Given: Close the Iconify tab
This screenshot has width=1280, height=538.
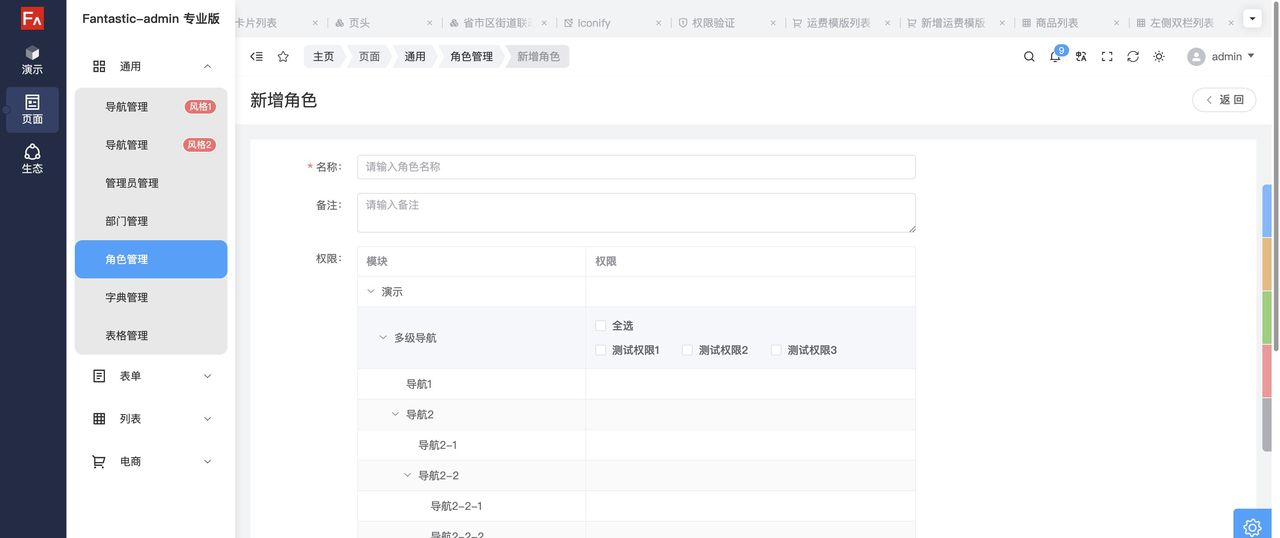Looking at the screenshot, I should pyautogui.click(x=659, y=23).
